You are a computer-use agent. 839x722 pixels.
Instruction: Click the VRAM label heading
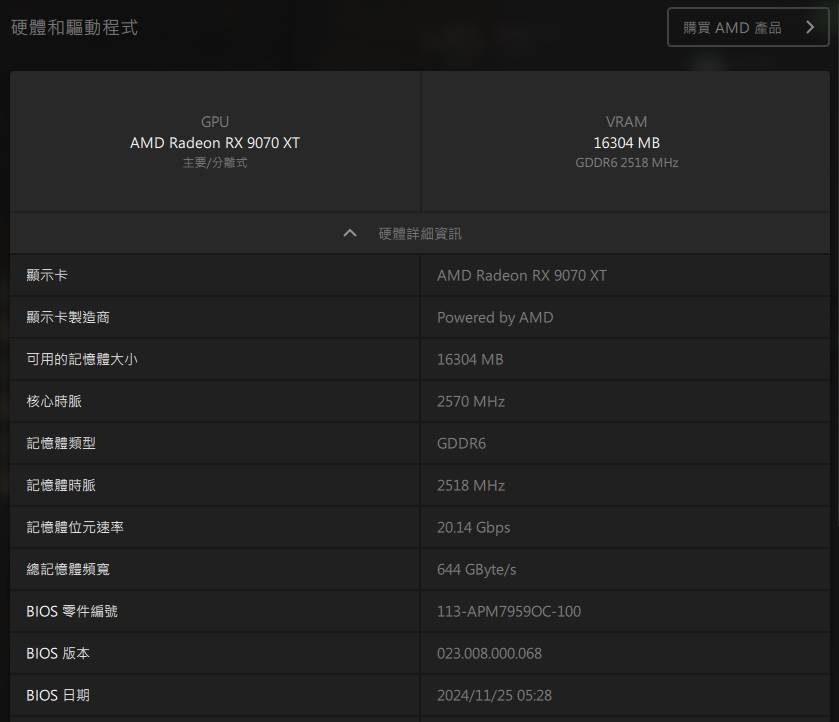[x=627, y=122]
